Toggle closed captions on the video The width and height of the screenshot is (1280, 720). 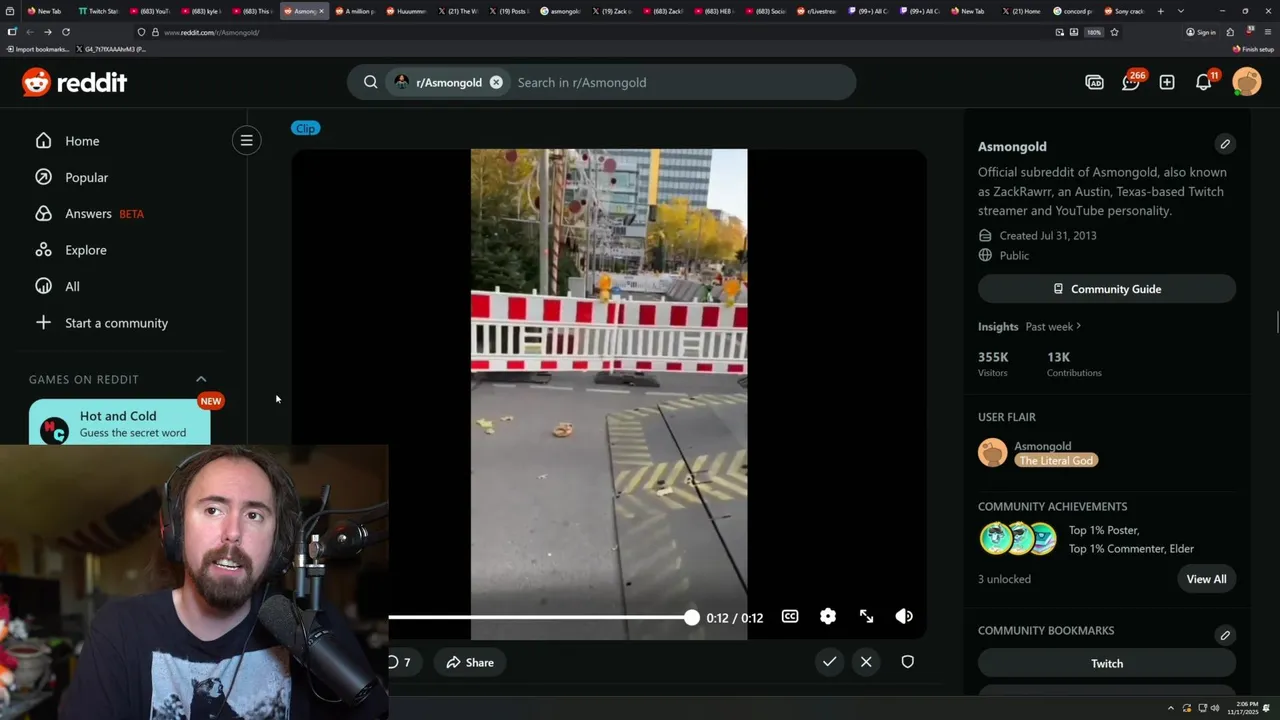click(790, 616)
